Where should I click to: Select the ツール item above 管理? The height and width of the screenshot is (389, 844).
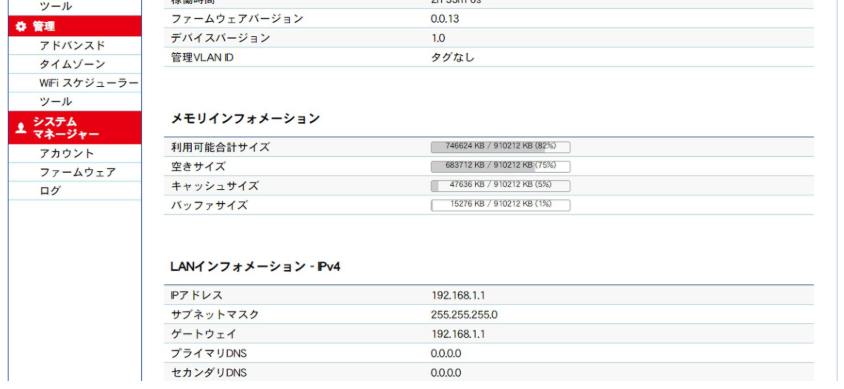pos(55,6)
